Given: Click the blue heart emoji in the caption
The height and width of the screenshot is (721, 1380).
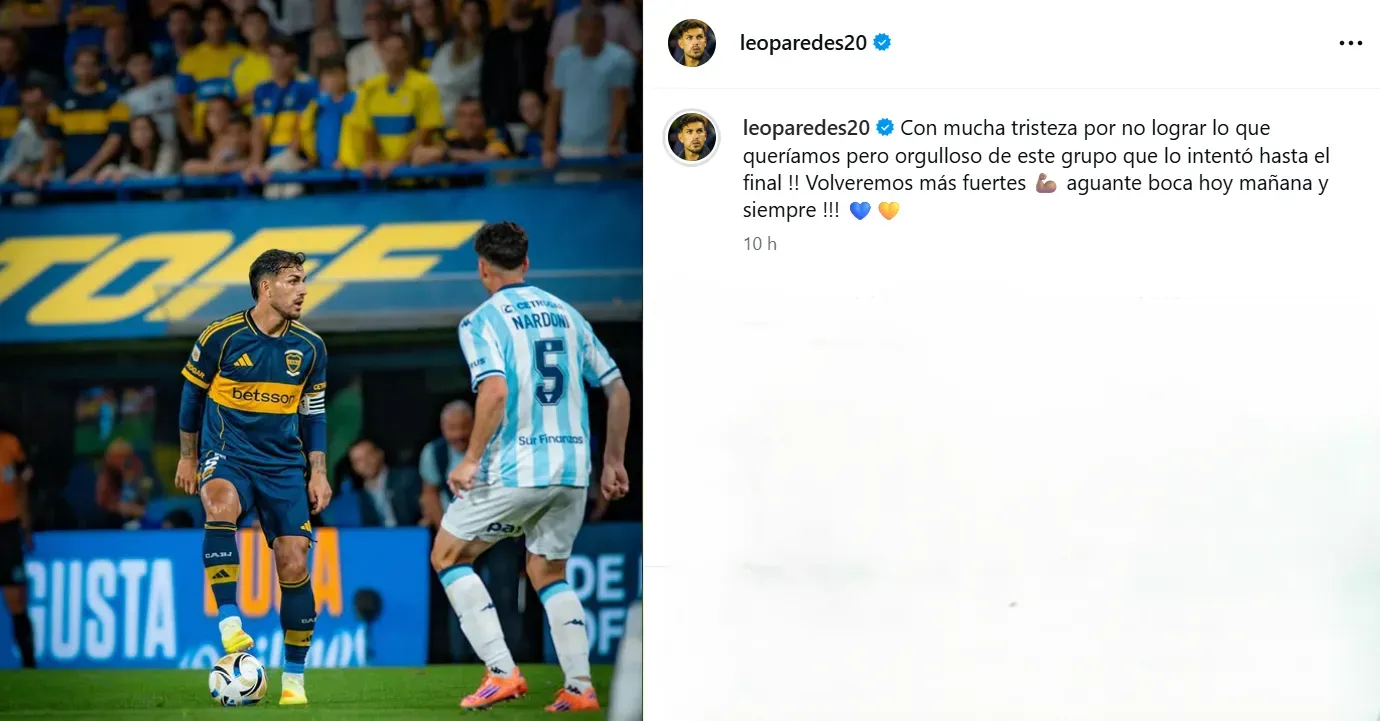Looking at the screenshot, I should [x=860, y=211].
